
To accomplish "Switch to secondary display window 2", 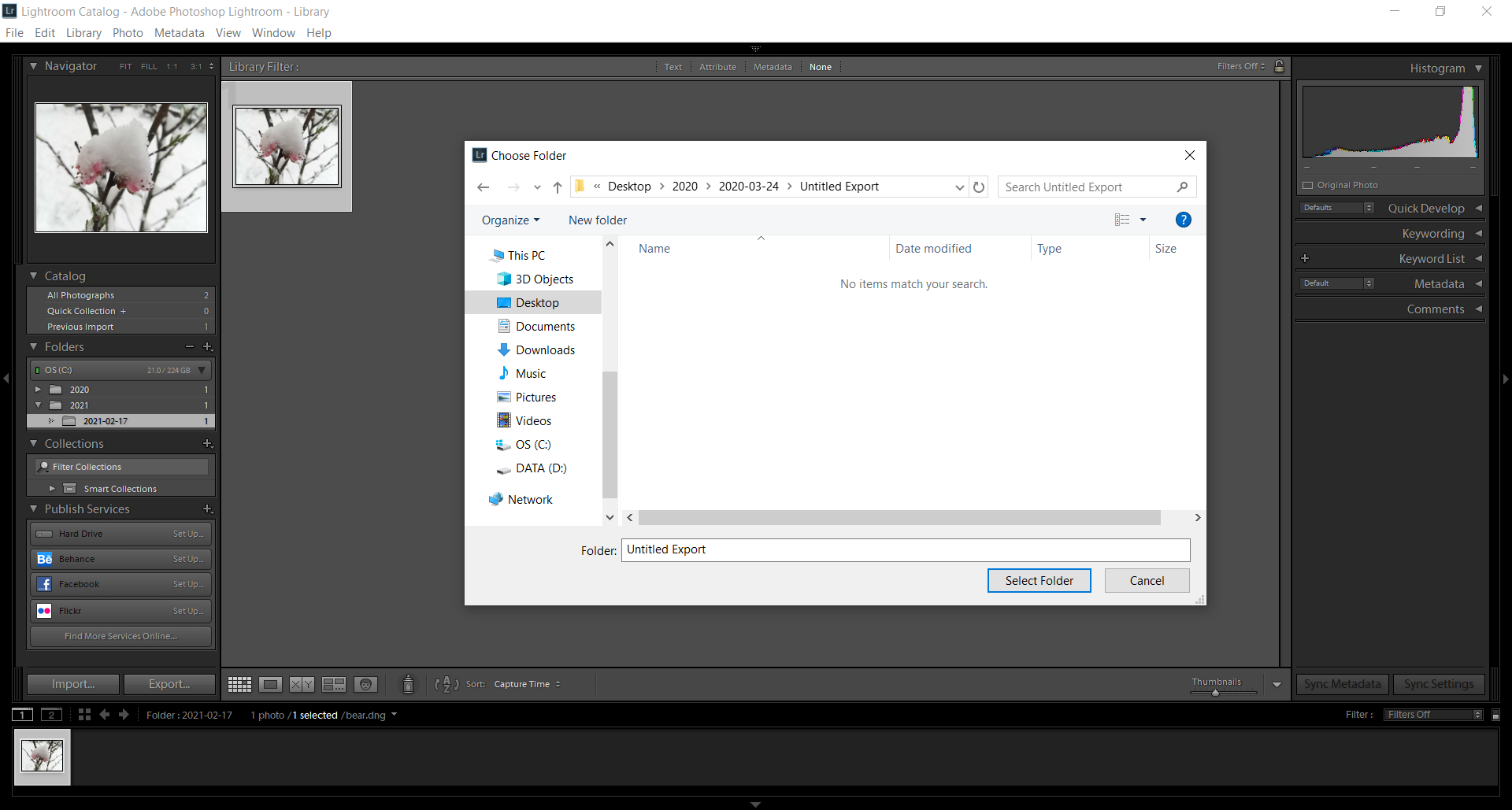I will (x=51, y=715).
